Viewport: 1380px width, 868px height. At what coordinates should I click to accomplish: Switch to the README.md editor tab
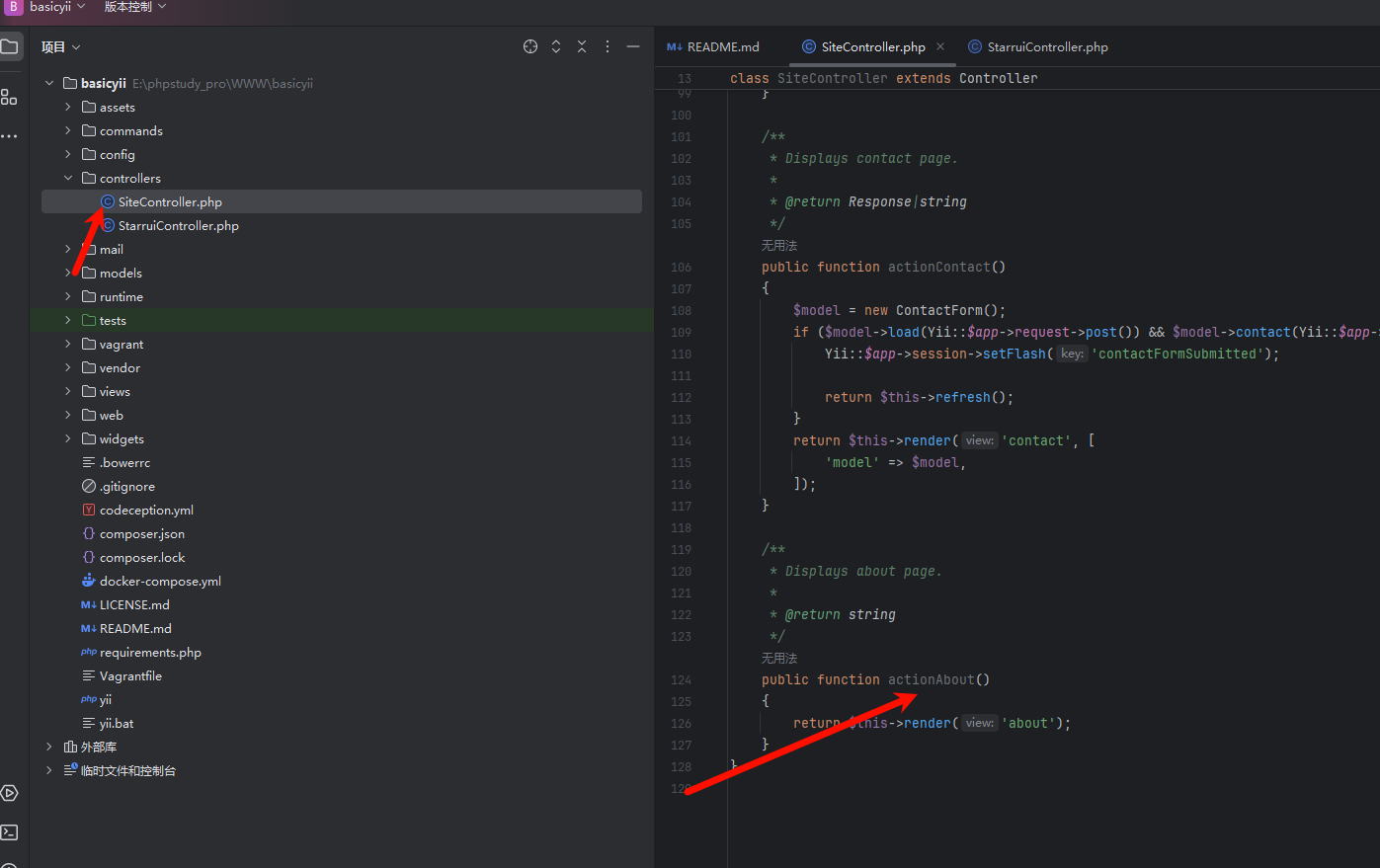coord(722,47)
